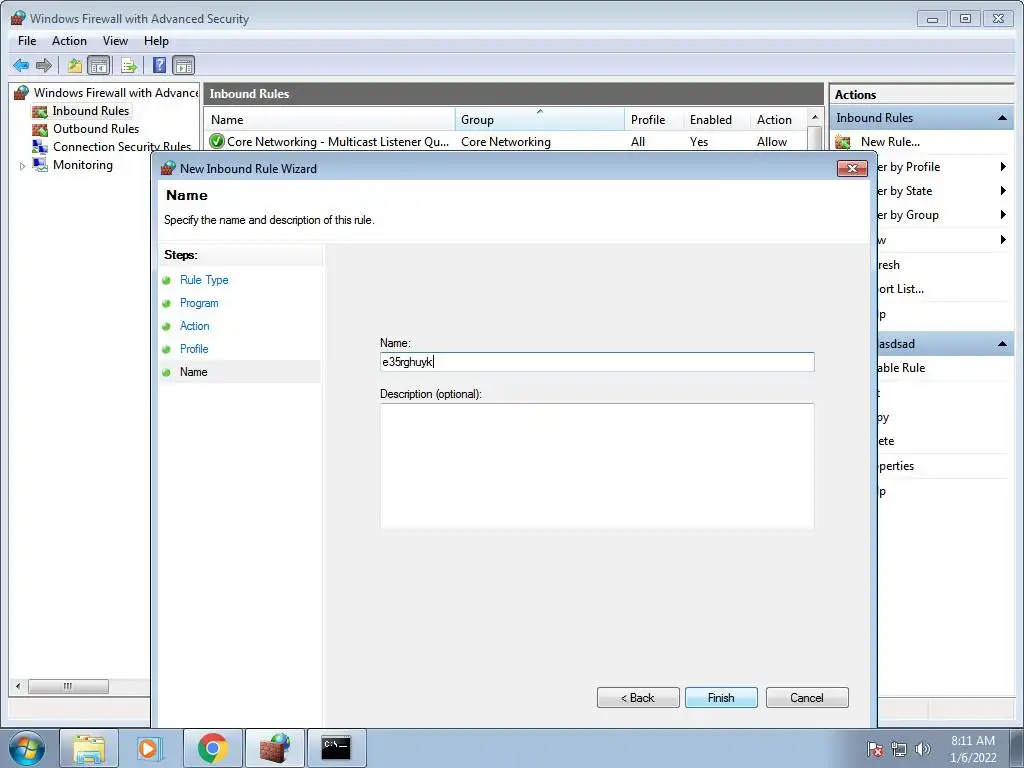This screenshot has width=1024, height=768.
Task: Go to the Profile wizard step
Action: coord(194,349)
